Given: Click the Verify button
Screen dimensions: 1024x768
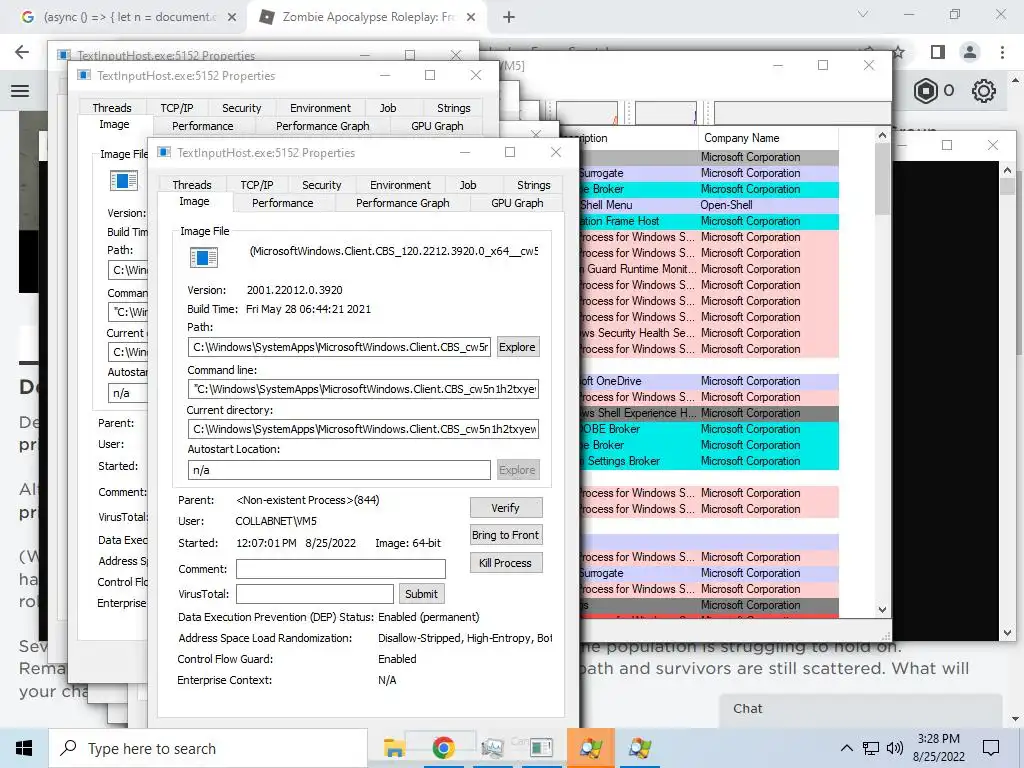Looking at the screenshot, I should pos(505,507).
